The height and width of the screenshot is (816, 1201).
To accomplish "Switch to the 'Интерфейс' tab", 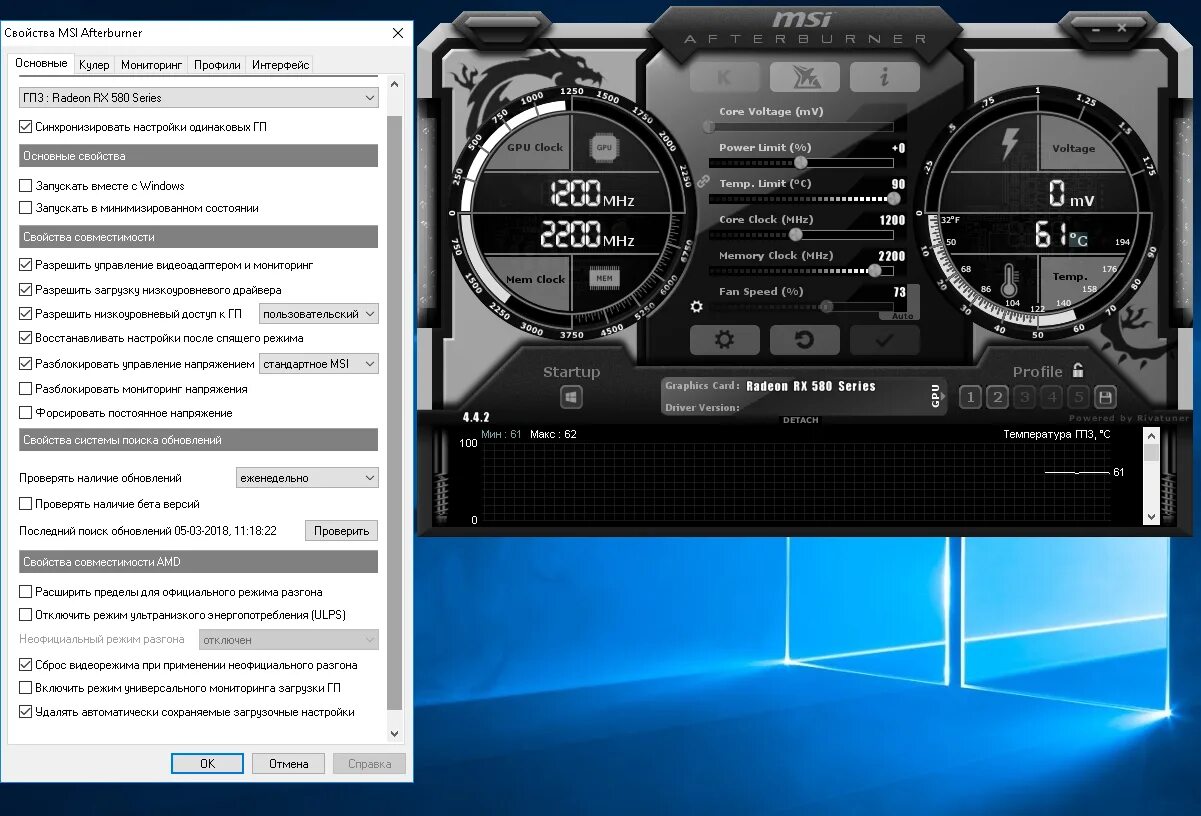I will (281, 65).
